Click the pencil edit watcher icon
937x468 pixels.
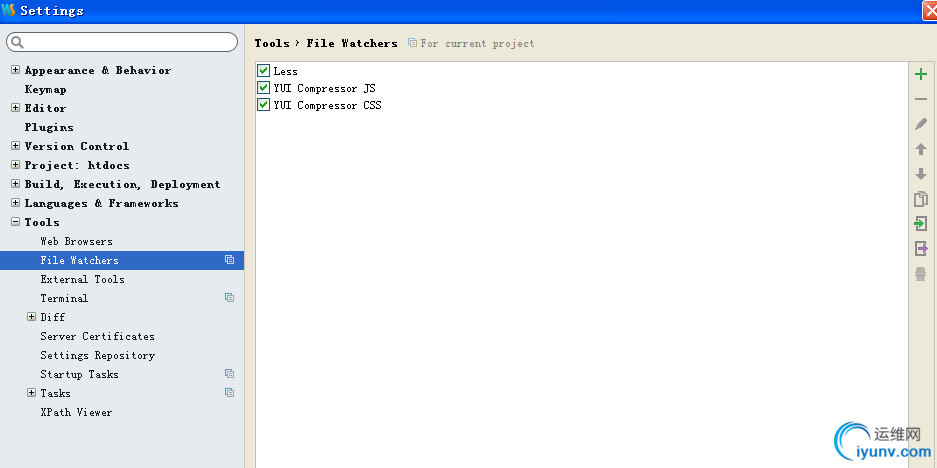(921, 124)
